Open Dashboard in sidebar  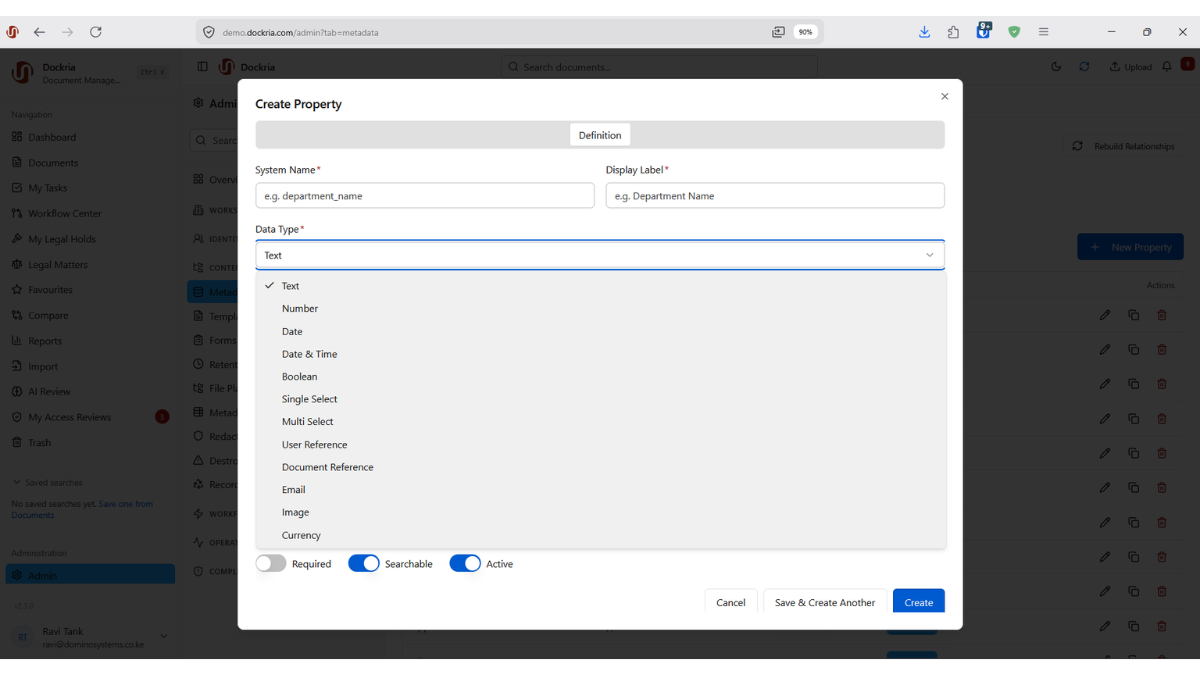click(x=90, y=138)
